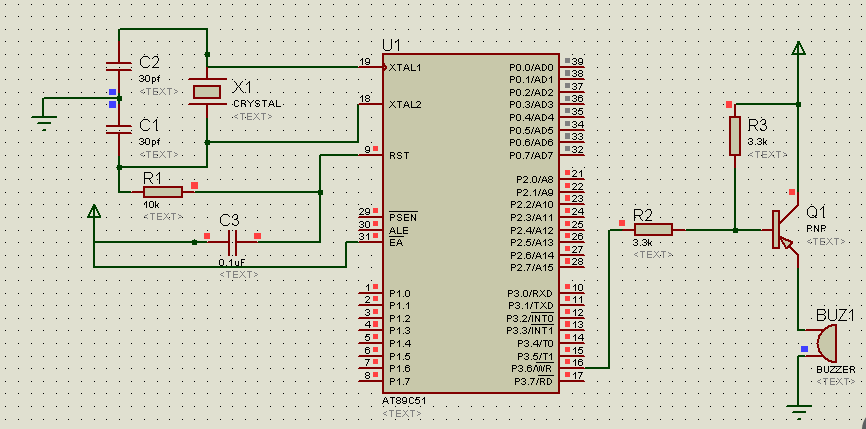Click the ground symbol near C1 and C2
This screenshot has width=866, height=429.
click(x=45, y=123)
